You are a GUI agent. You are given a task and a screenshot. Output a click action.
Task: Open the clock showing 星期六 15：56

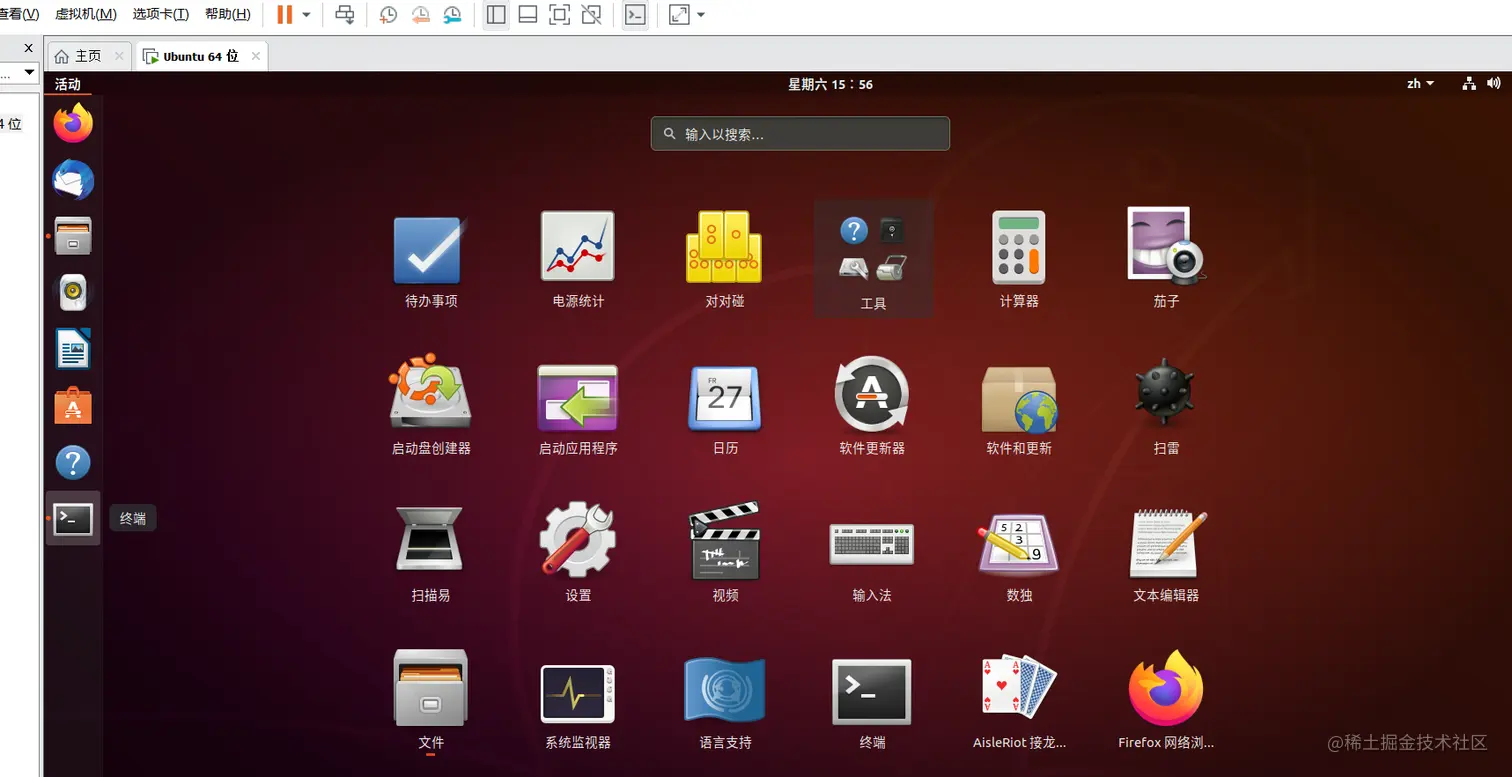pyautogui.click(x=830, y=84)
